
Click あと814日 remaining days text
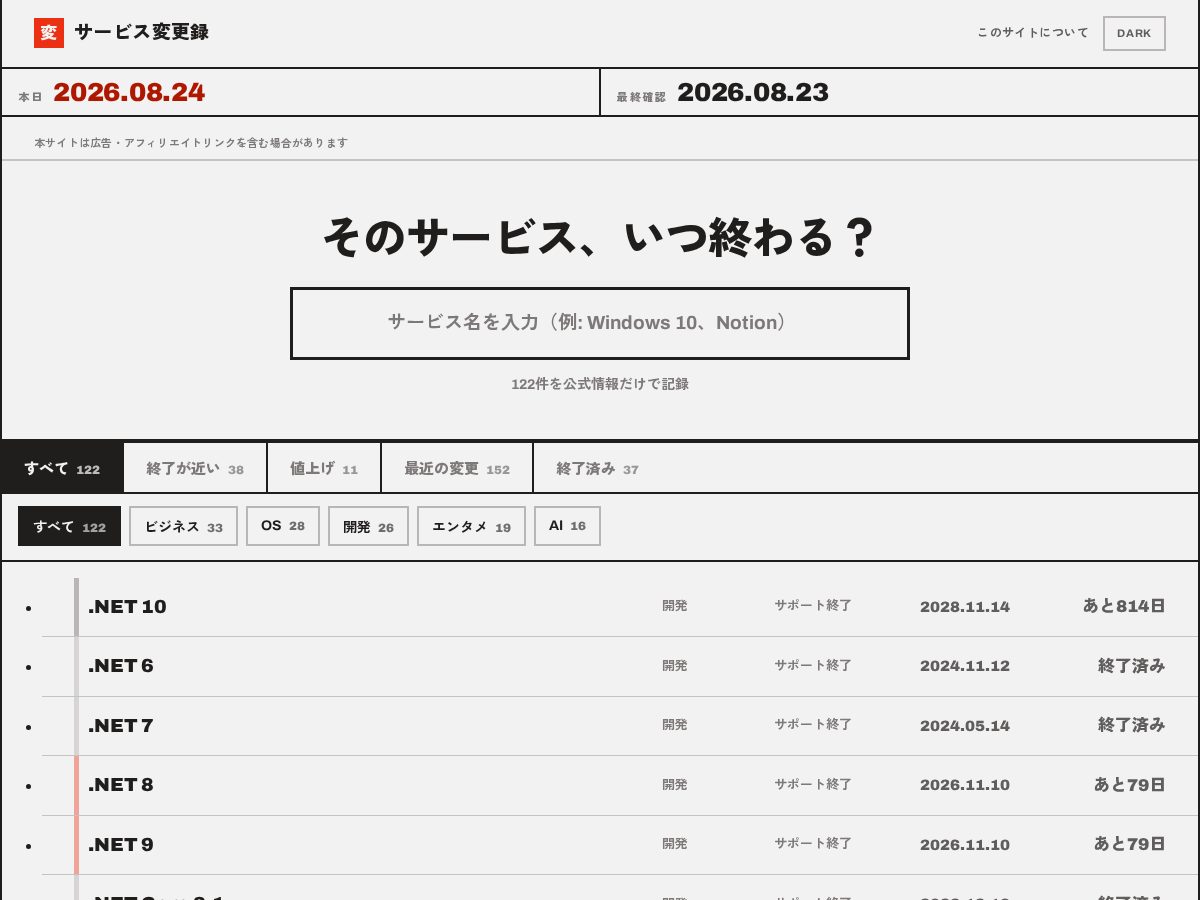click(1124, 606)
